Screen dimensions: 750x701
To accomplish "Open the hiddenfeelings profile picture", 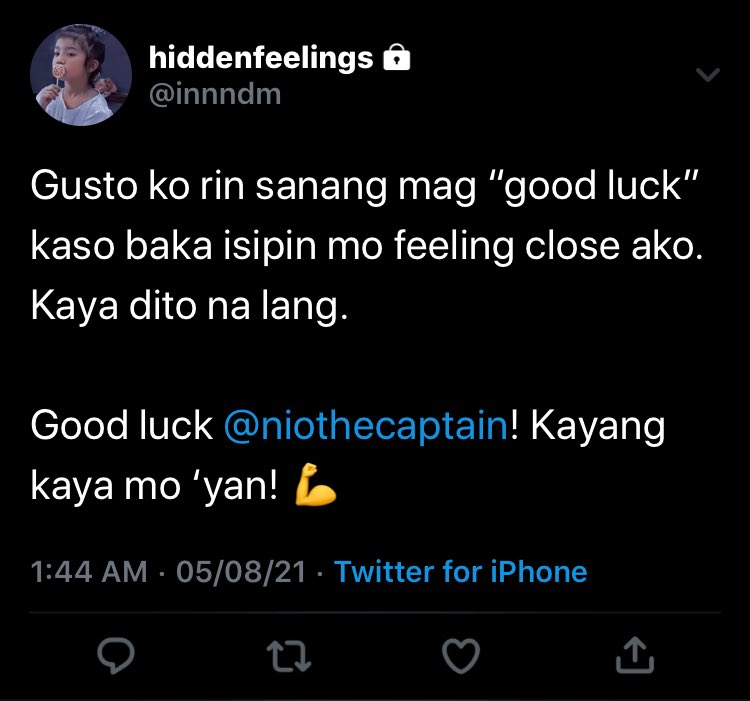I will pos(81,75).
